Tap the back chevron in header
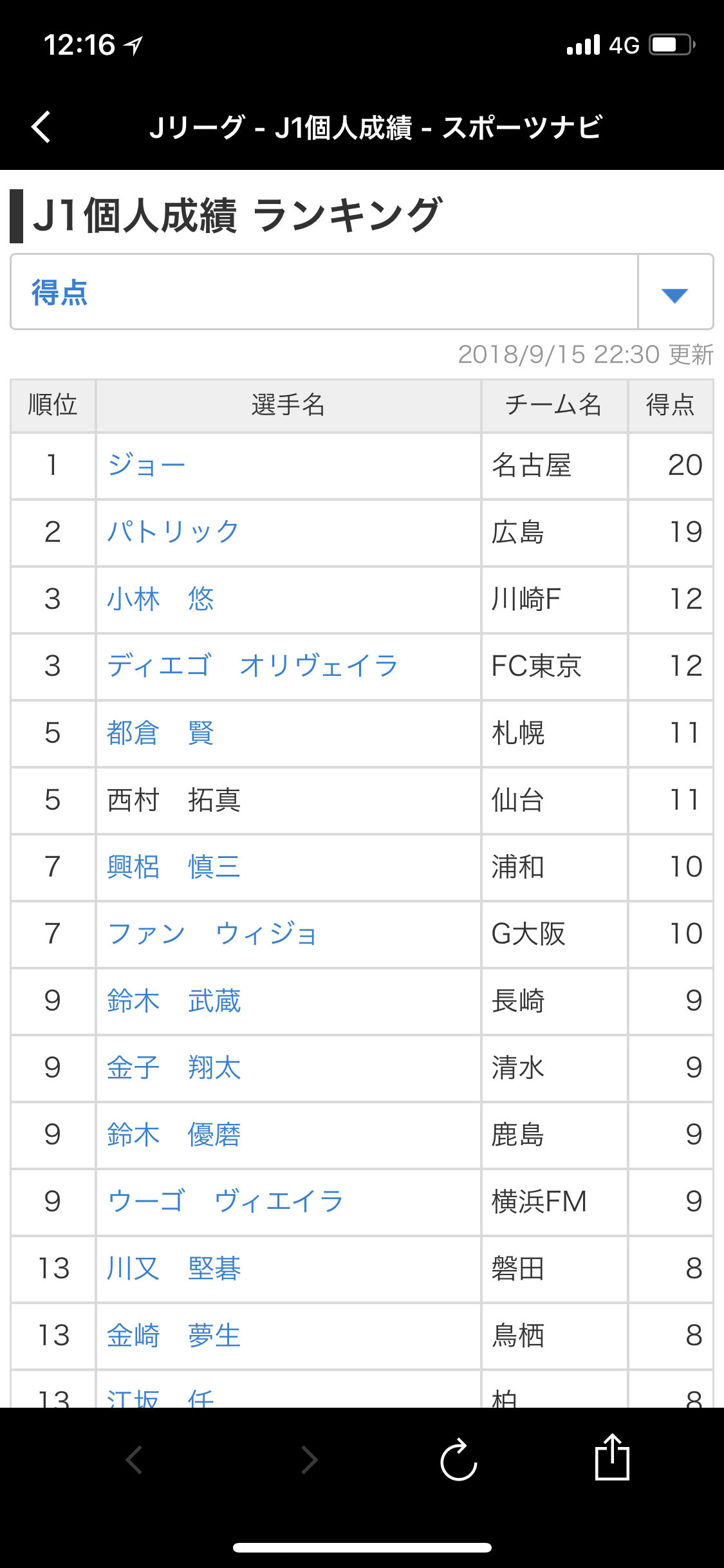Screen dimensions: 724x1568 [x=41, y=127]
